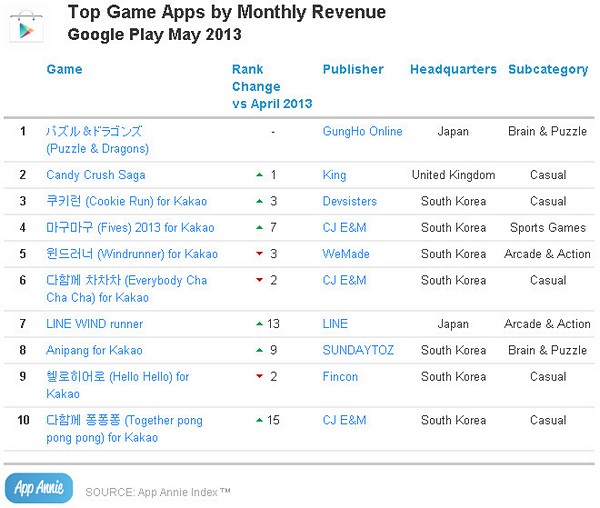Click green up arrow in LINE WIND runner row
This screenshot has width=600, height=508.
(259, 324)
